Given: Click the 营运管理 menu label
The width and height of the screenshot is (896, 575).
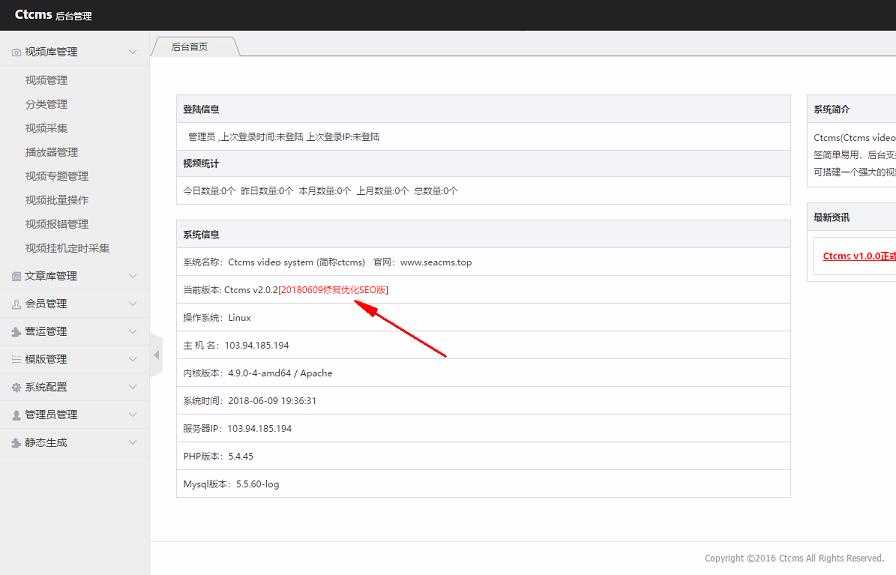Looking at the screenshot, I should pyautogui.click(x=46, y=332).
